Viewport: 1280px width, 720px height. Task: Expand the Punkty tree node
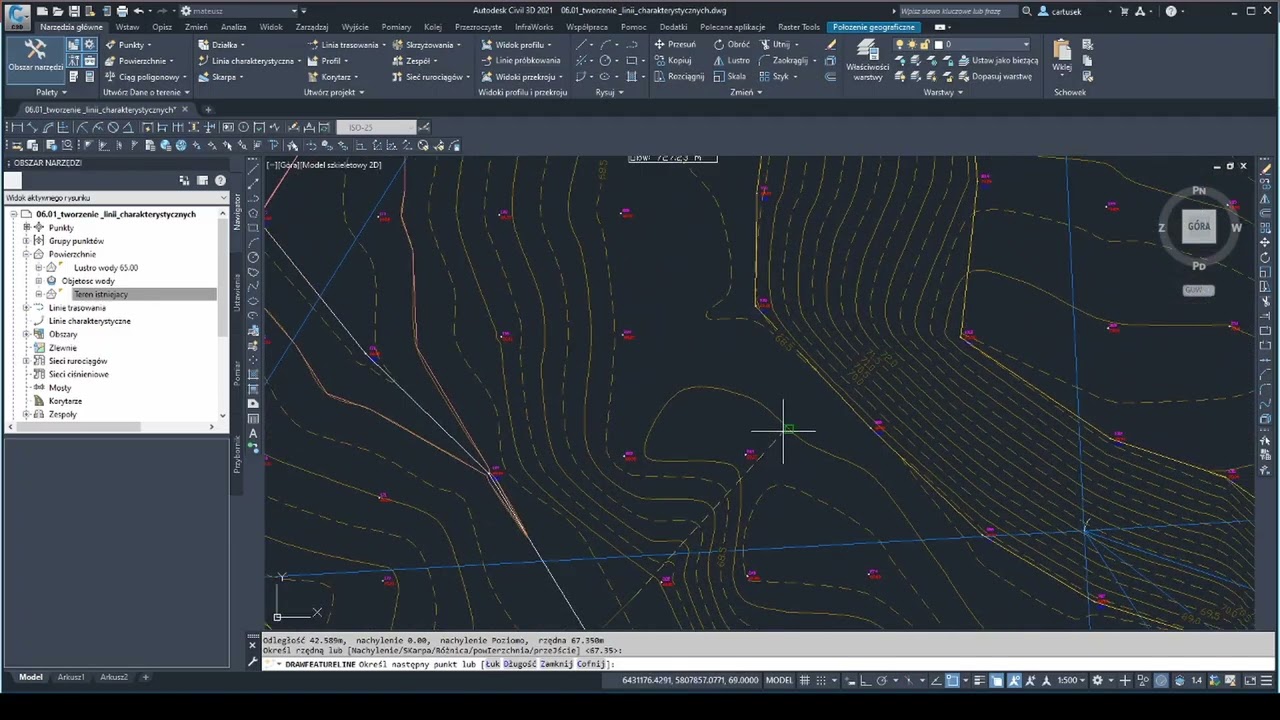click(x=27, y=228)
